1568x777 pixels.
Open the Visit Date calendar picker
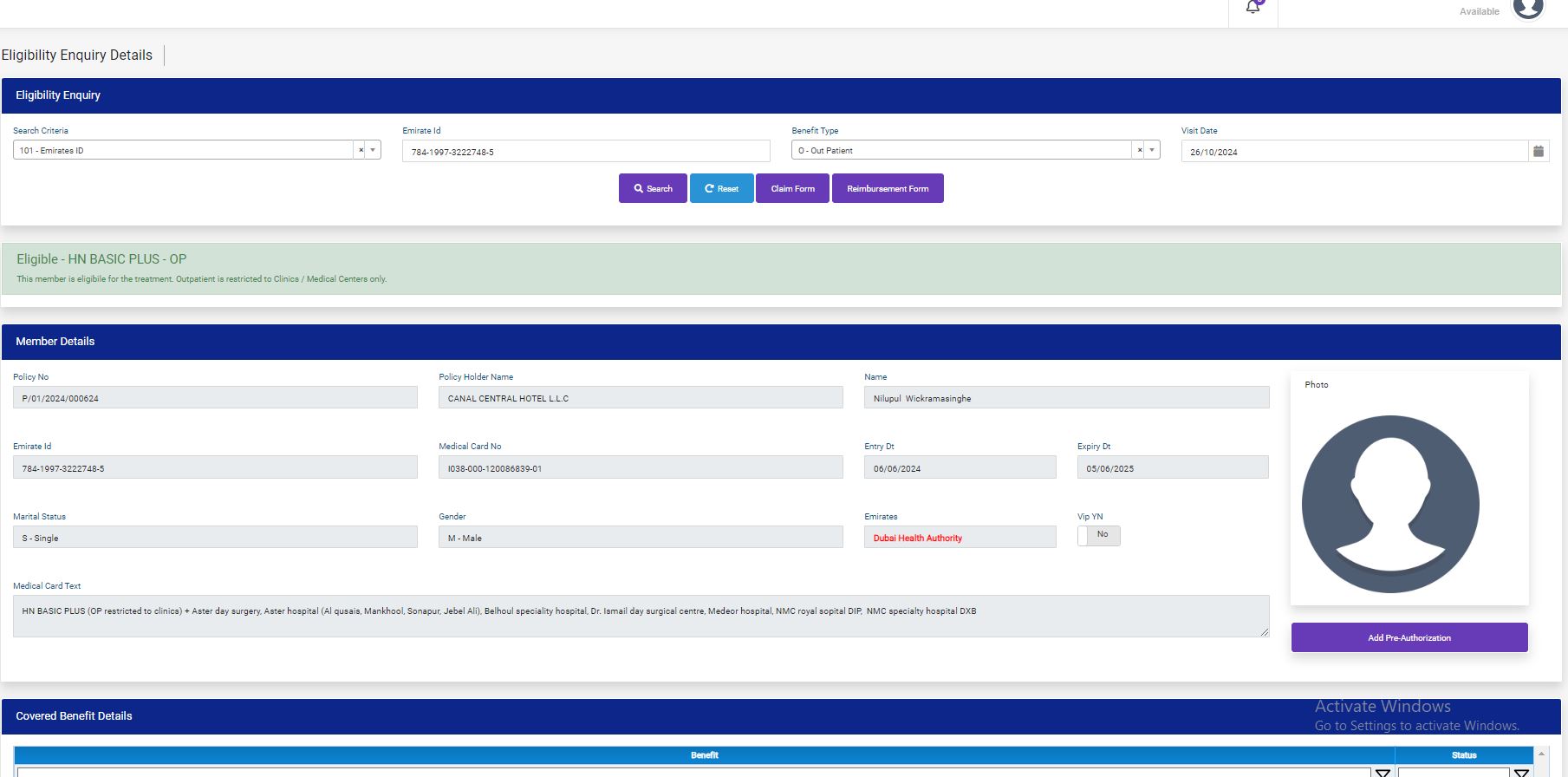tap(1538, 151)
